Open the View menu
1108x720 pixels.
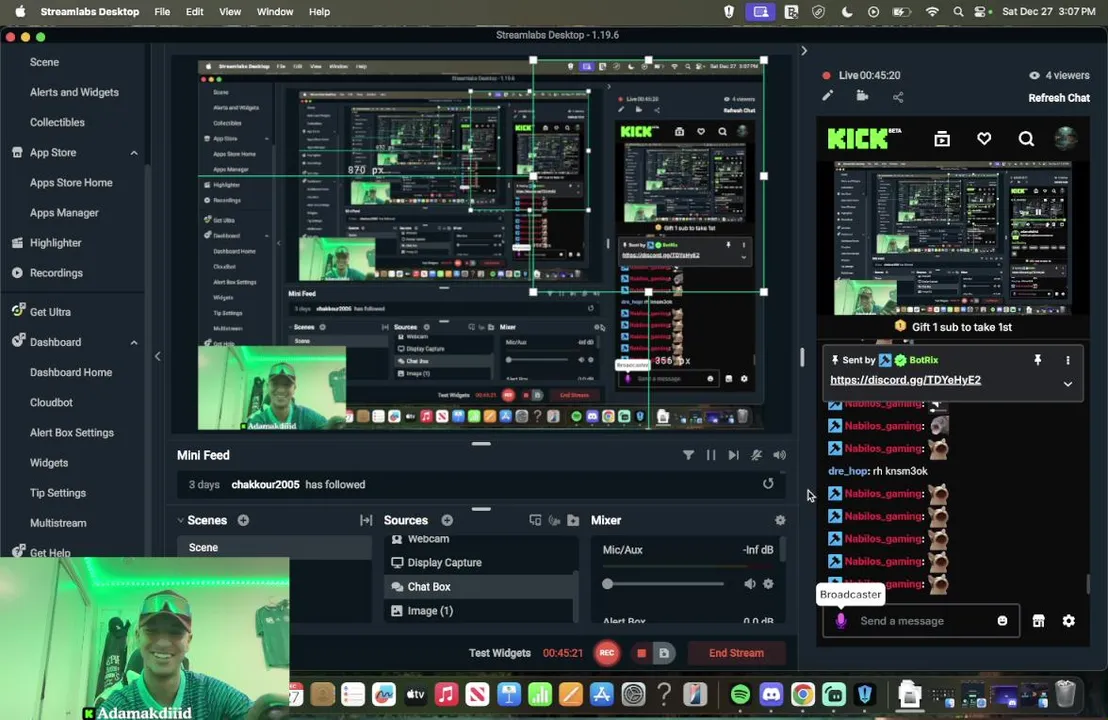[230, 11]
